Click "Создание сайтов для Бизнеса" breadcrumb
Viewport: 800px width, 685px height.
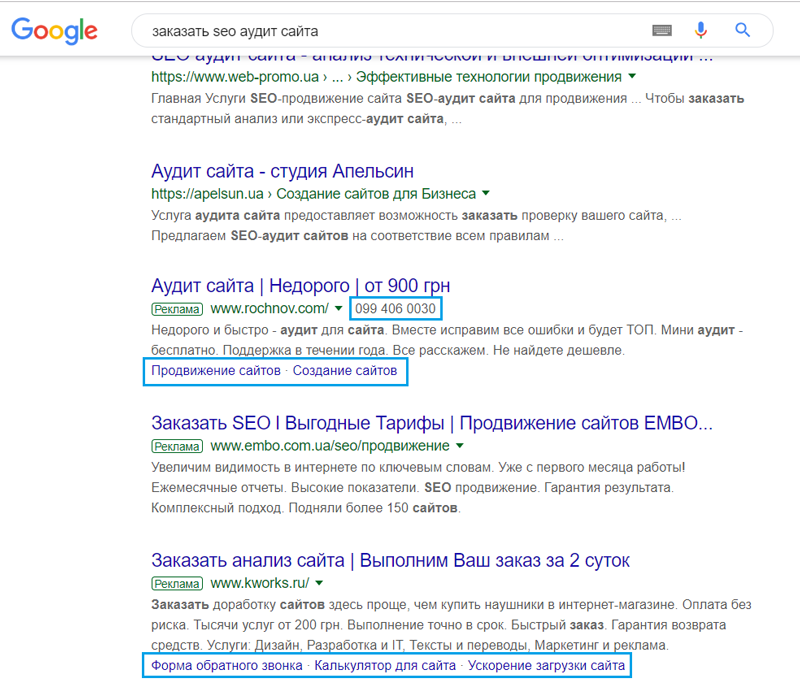tap(376, 194)
